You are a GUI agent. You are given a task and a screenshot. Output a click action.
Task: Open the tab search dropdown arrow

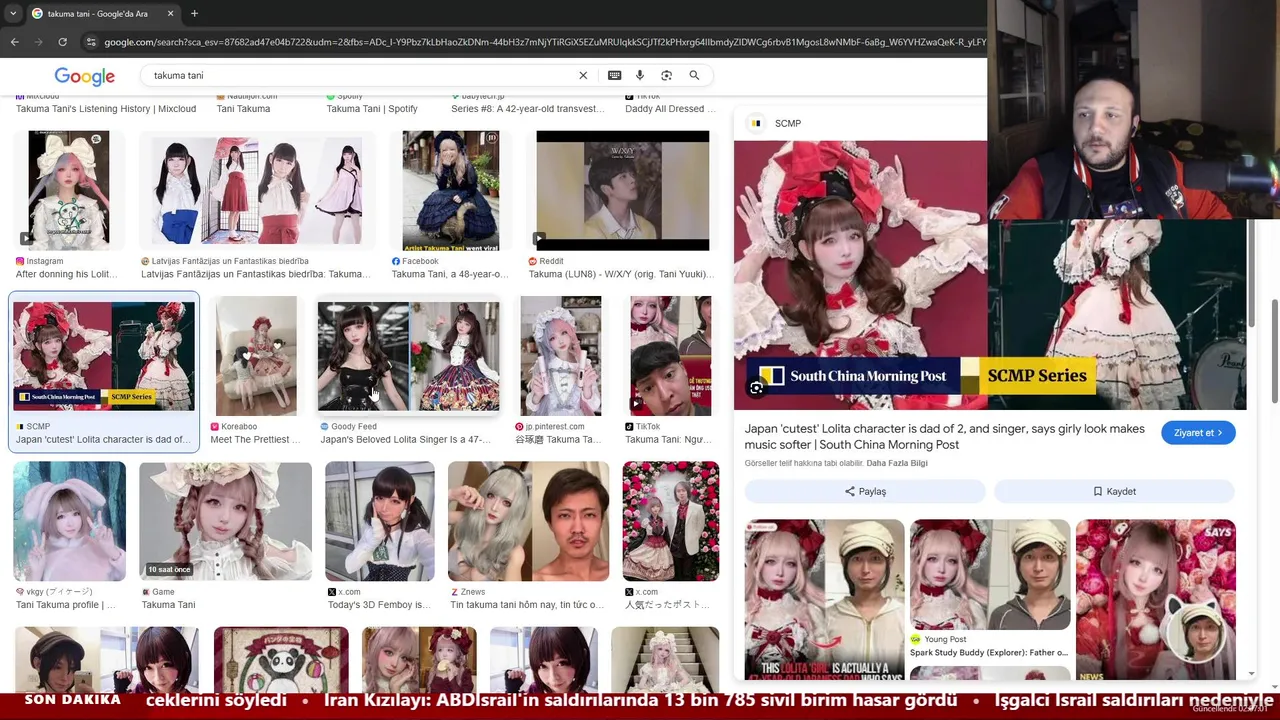pyautogui.click(x=13, y=13)
